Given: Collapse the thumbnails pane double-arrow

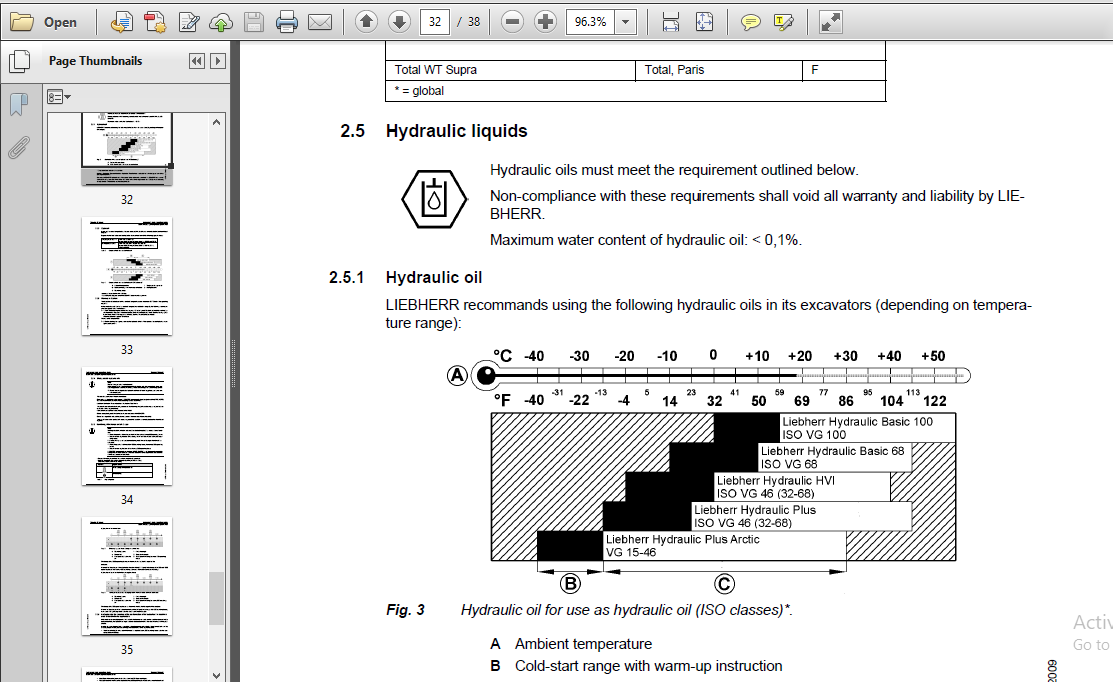Looking at the screenshot, I should pos(197,61).
